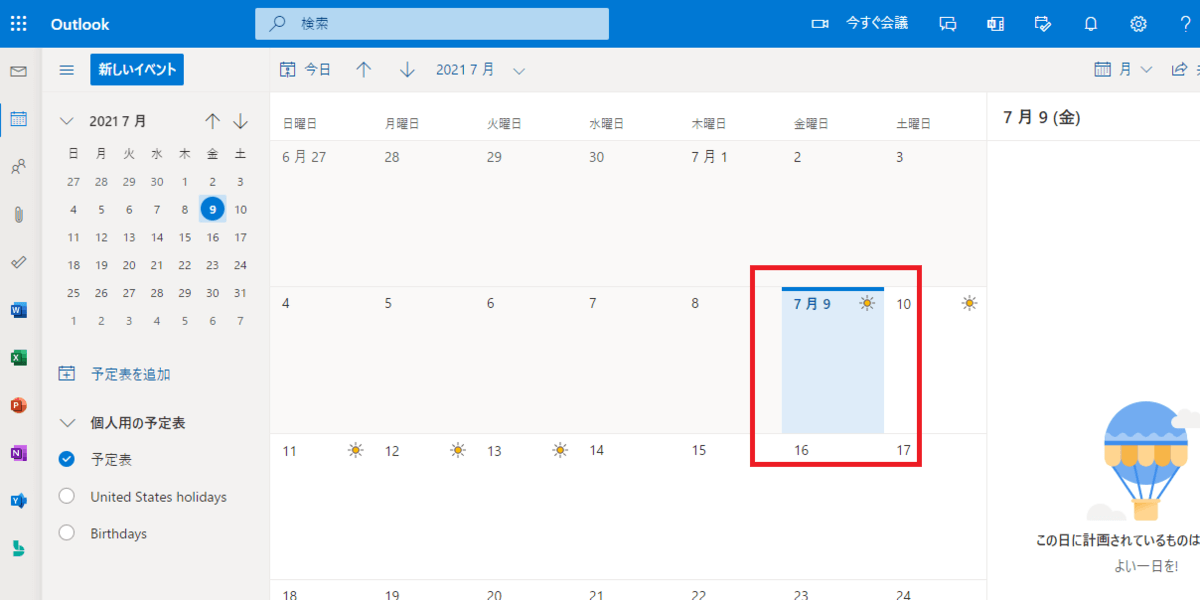Click weather sun icon on July 13
Screen dimensions: 1200x600
pos(560,450)
